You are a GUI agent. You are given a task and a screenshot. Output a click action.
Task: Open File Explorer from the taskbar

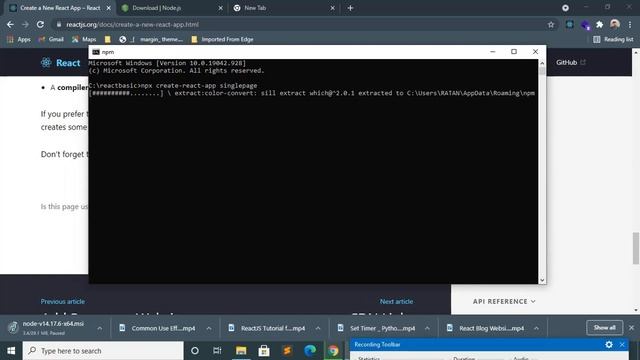tap(241, 351)
